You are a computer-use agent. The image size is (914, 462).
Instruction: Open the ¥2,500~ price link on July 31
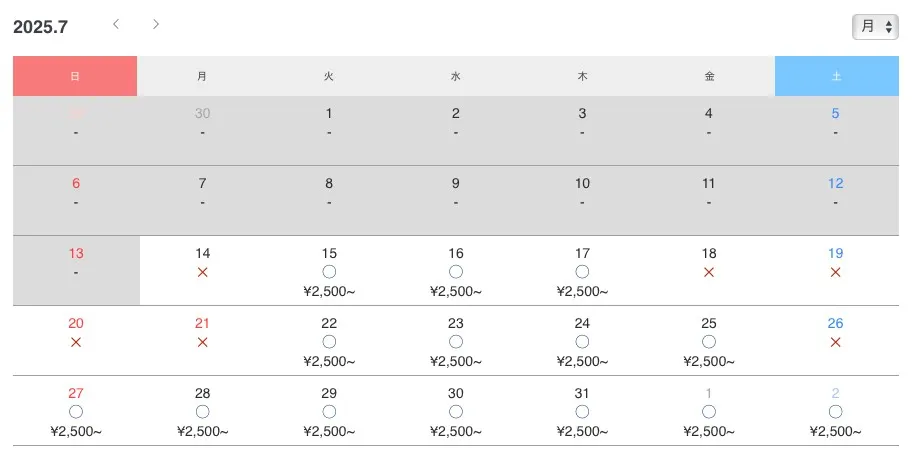(x=582, y=432)
